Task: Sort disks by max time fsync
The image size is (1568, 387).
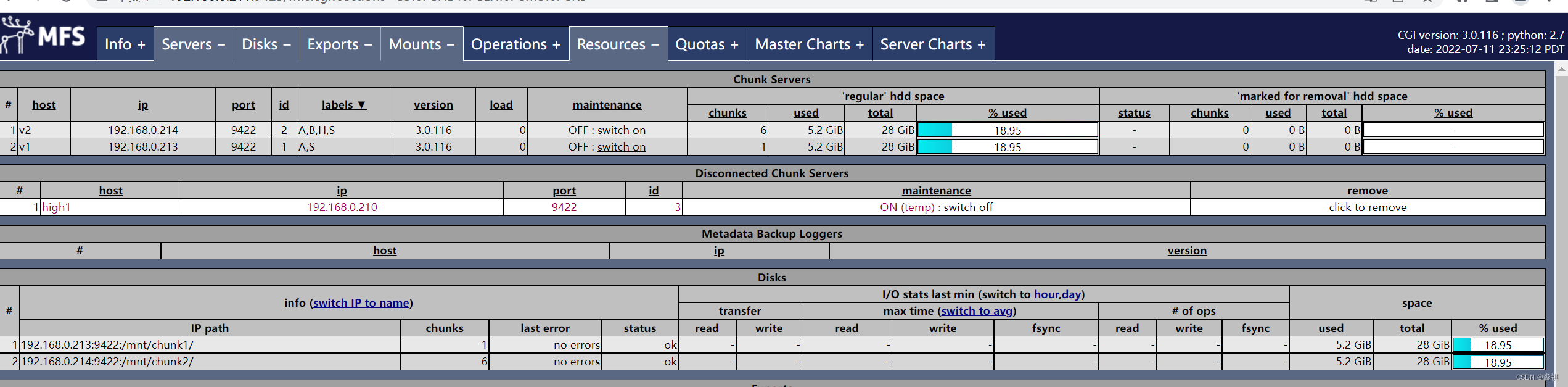Action: pos(1046,328)
